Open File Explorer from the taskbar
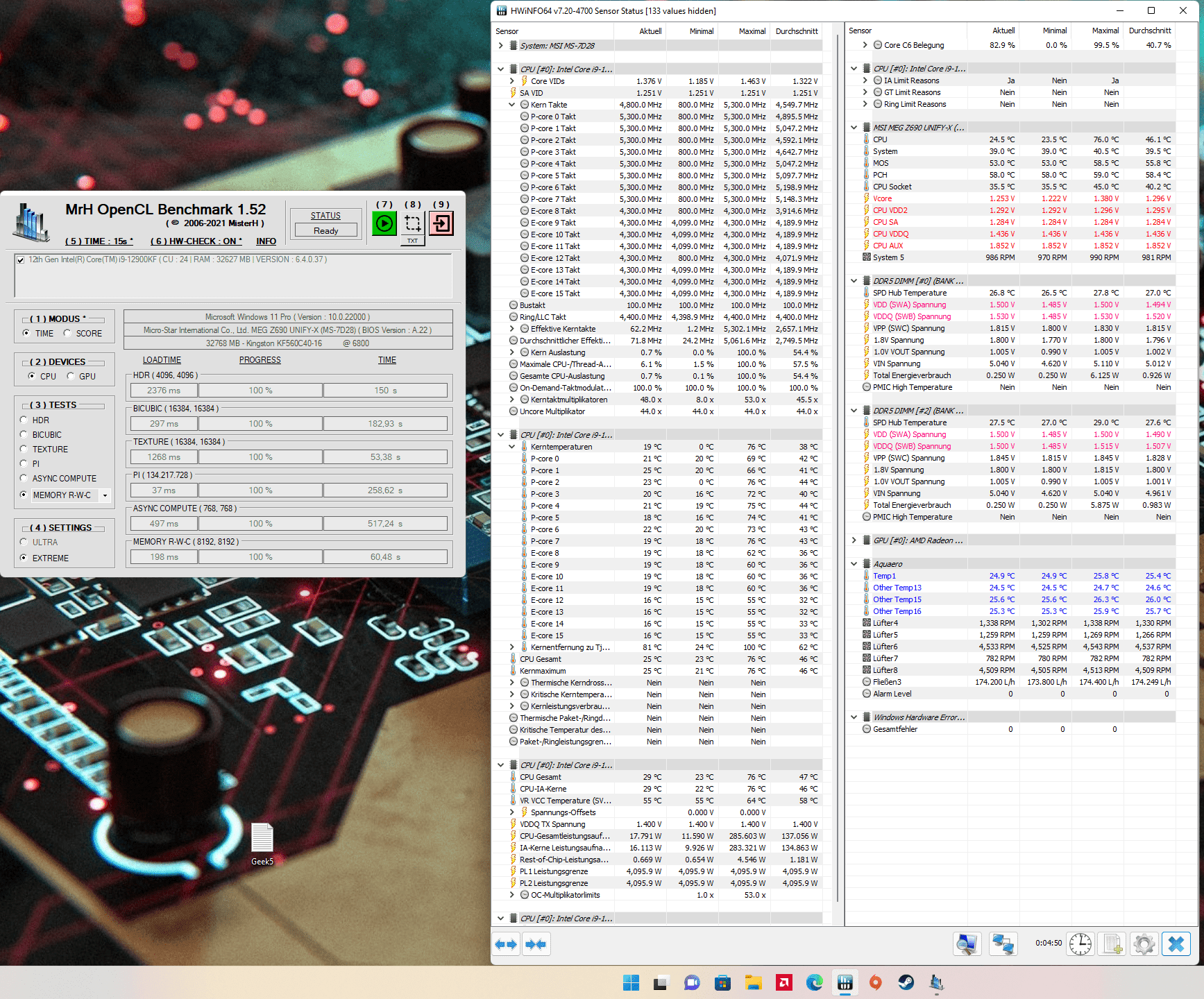1204x999 pixels. click(x=753, y=982)
